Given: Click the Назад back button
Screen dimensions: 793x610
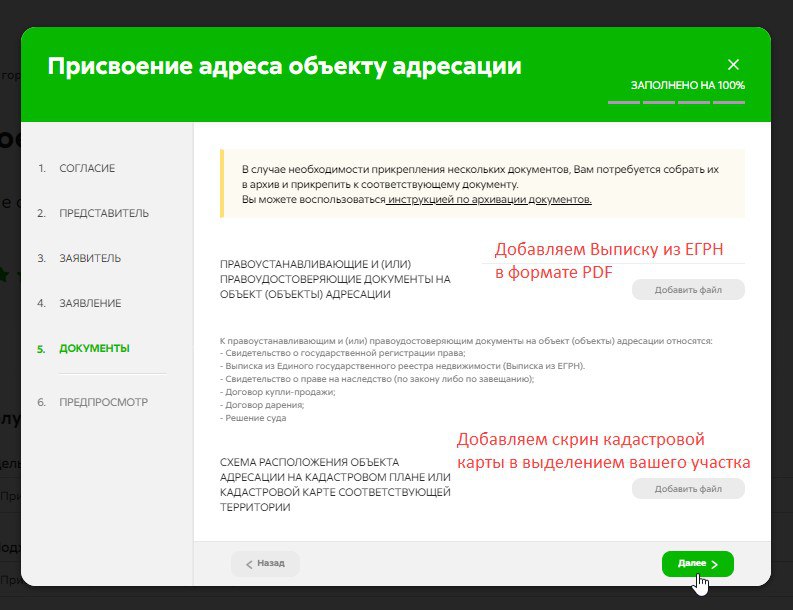Looking at the screenshot, I should (265, 563).
